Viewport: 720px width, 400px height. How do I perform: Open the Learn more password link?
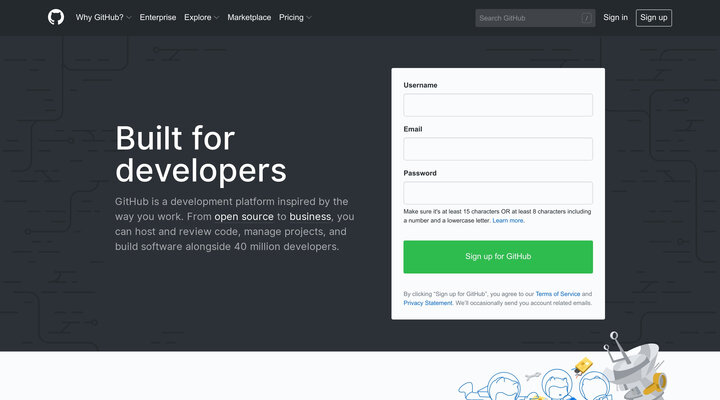(508, 221)
